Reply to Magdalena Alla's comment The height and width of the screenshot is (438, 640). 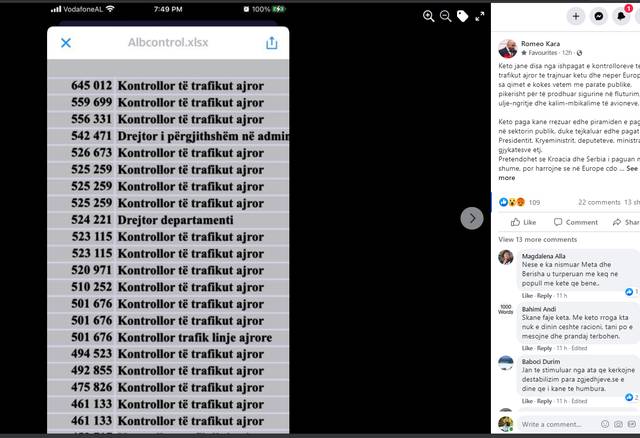tap(544, 296)
